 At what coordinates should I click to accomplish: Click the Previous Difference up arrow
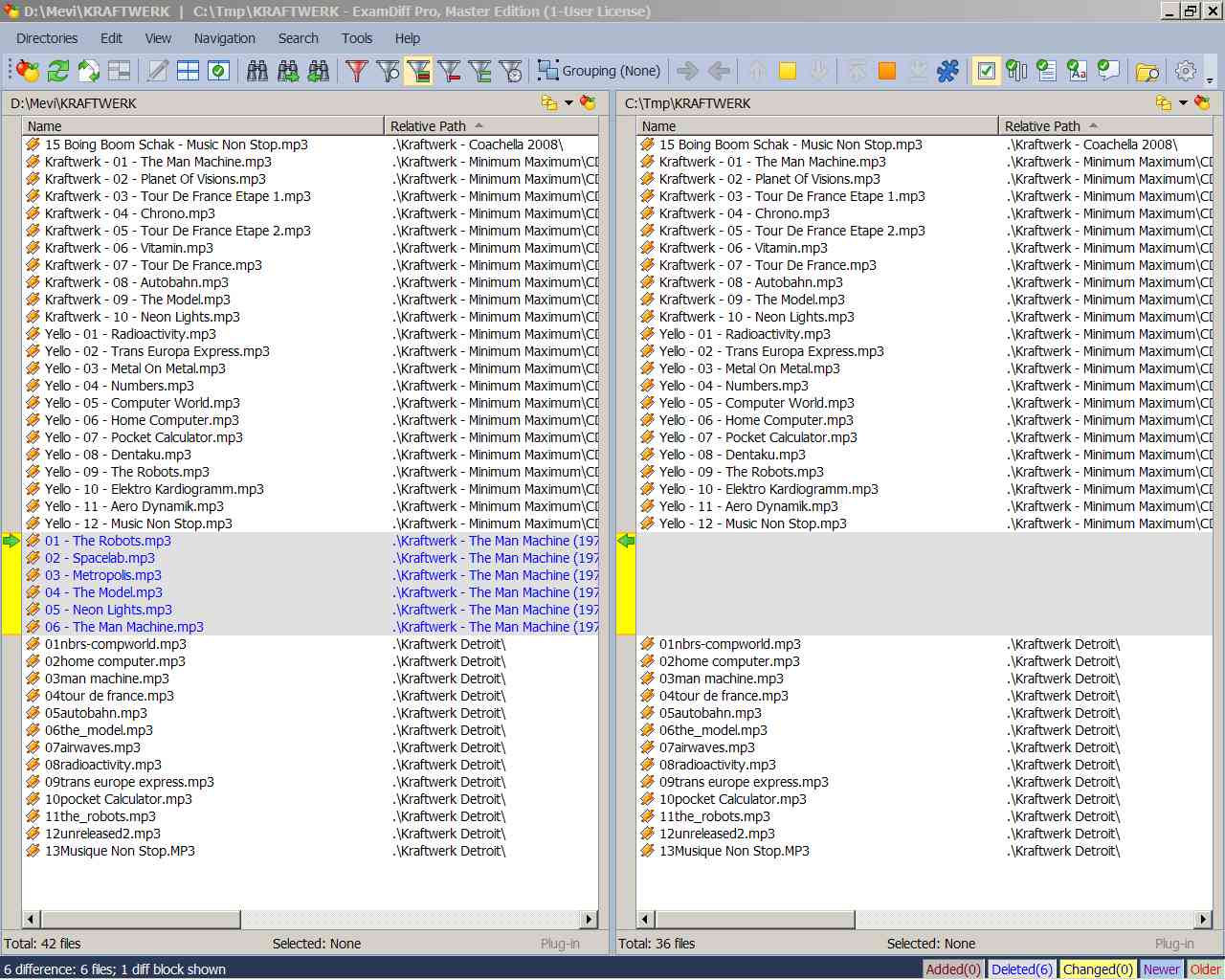(x=757, y=71)
